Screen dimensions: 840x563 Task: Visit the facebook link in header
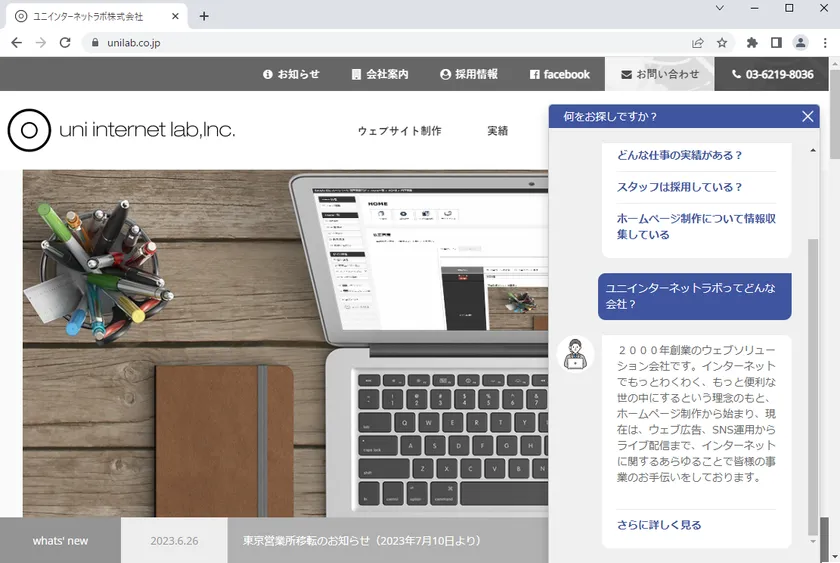tap(560, 74)
